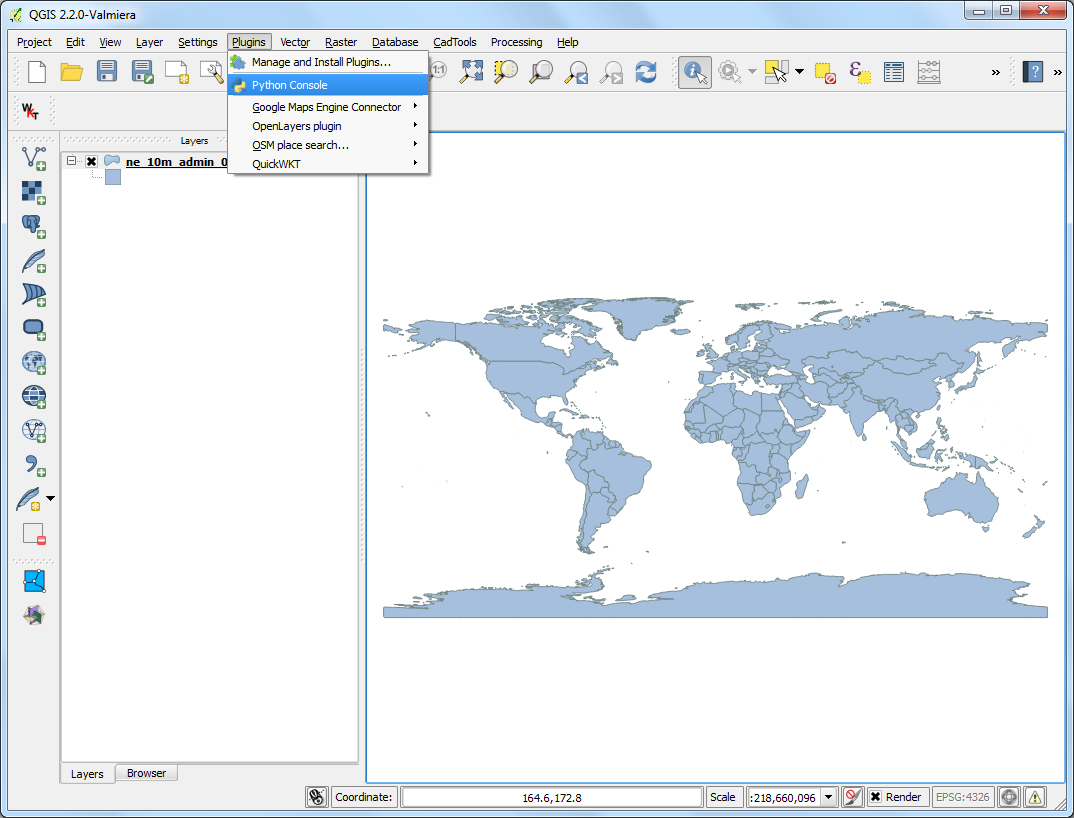
Task: Toggle visibility of ne_10m_admin layer checkbox
Action: pos(91,162)
